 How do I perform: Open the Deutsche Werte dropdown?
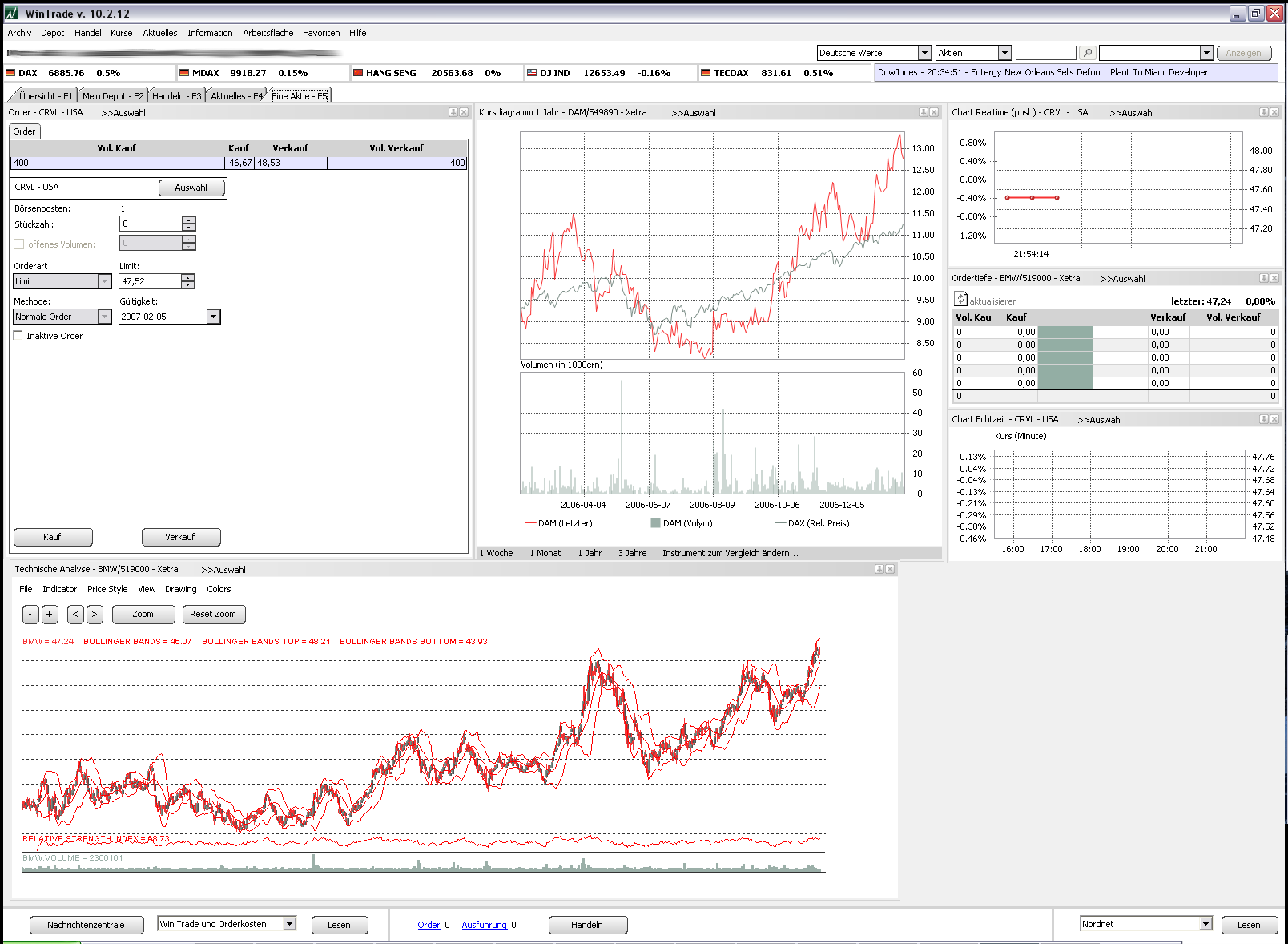pos(924,53)
